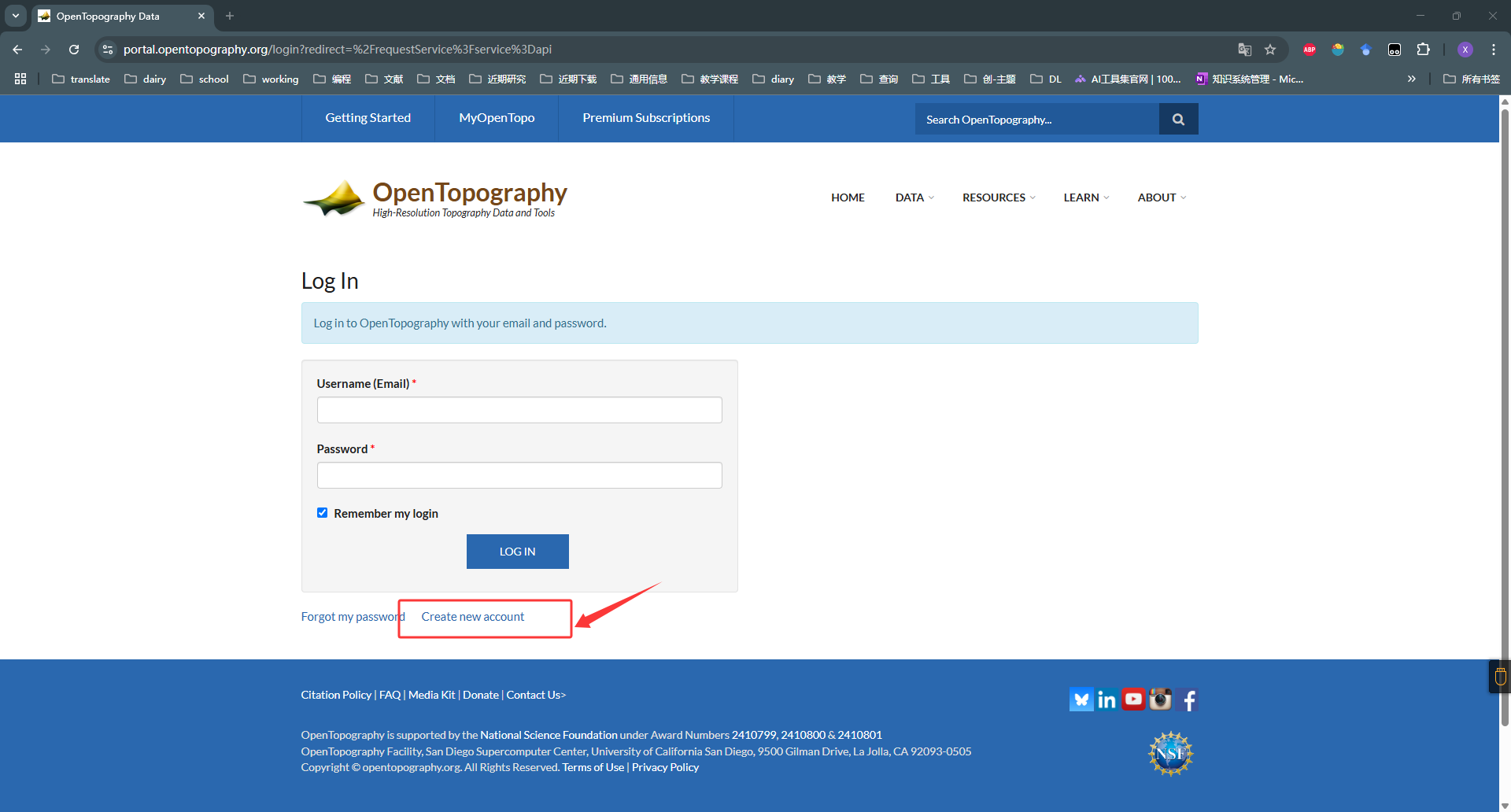The width and height of the screenshot is (1511, 812).
Task: Focus the Search OpenTopography box
Action: [1036, 119]
